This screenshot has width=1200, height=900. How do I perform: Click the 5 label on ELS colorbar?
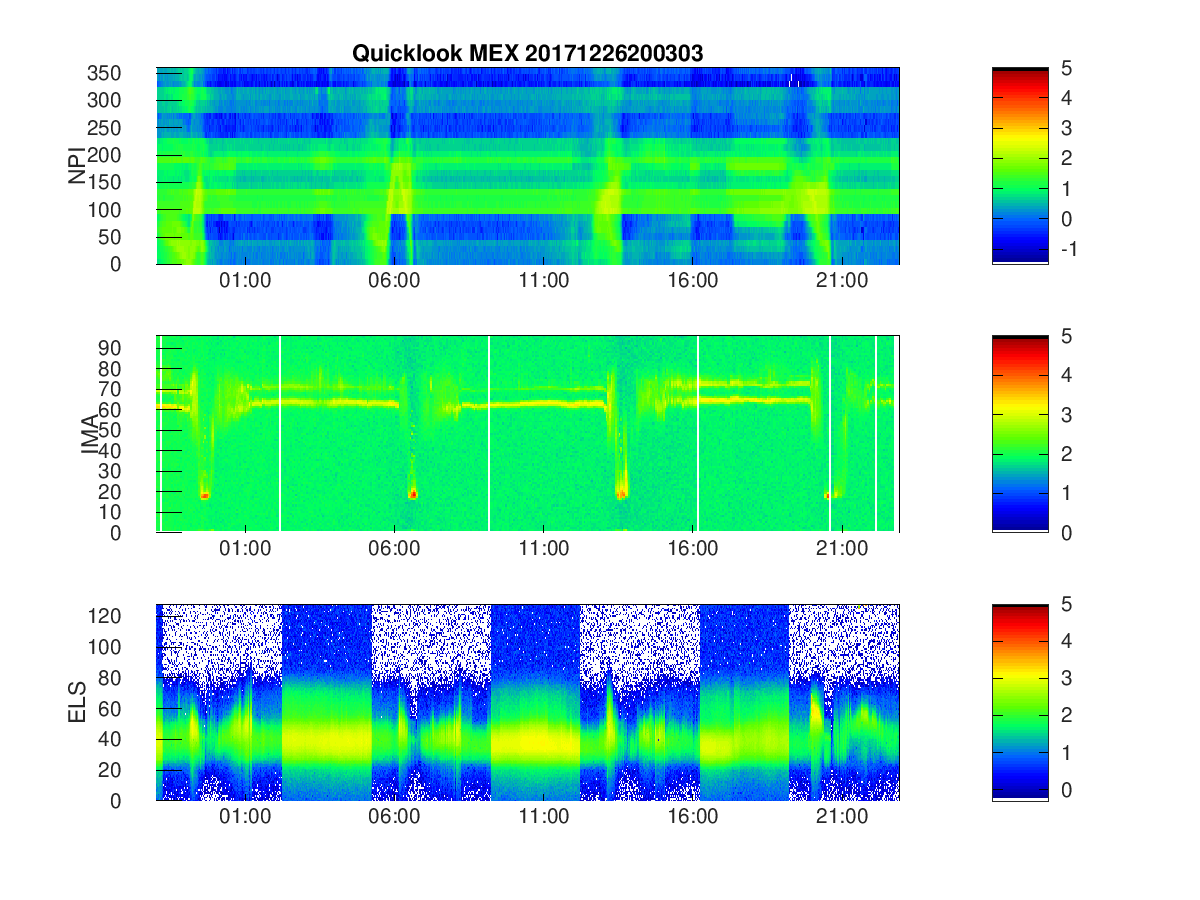[x=1066, y=605]
